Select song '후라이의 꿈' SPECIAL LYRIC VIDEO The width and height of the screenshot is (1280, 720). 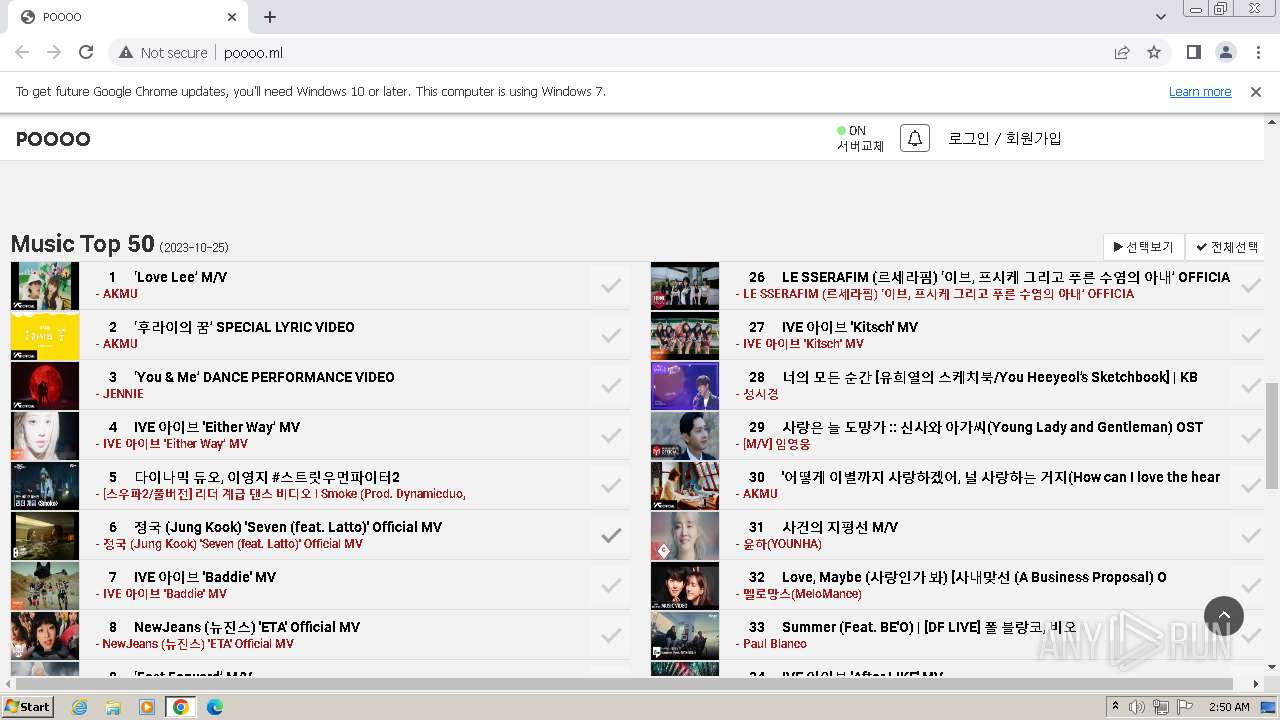coord(244,327)
